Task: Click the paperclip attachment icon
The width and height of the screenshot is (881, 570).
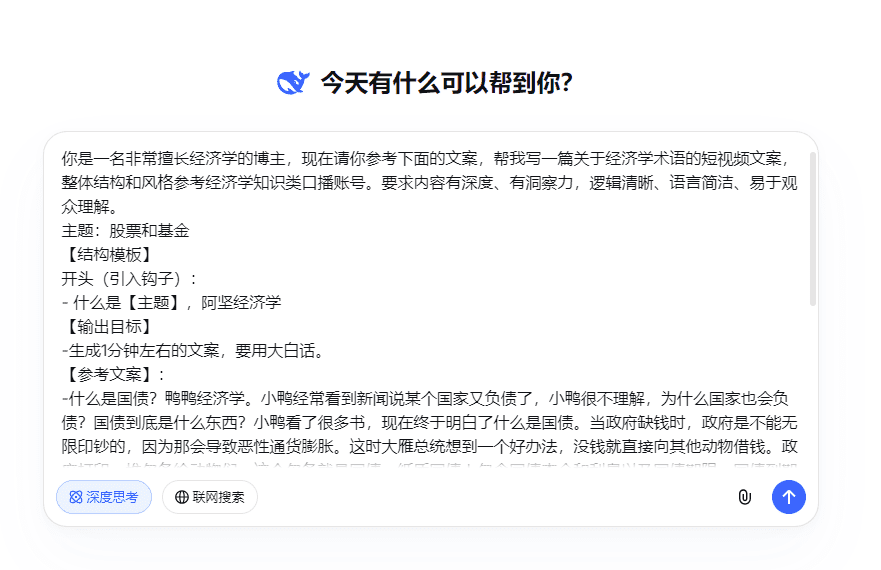Action: pos(744,497)
